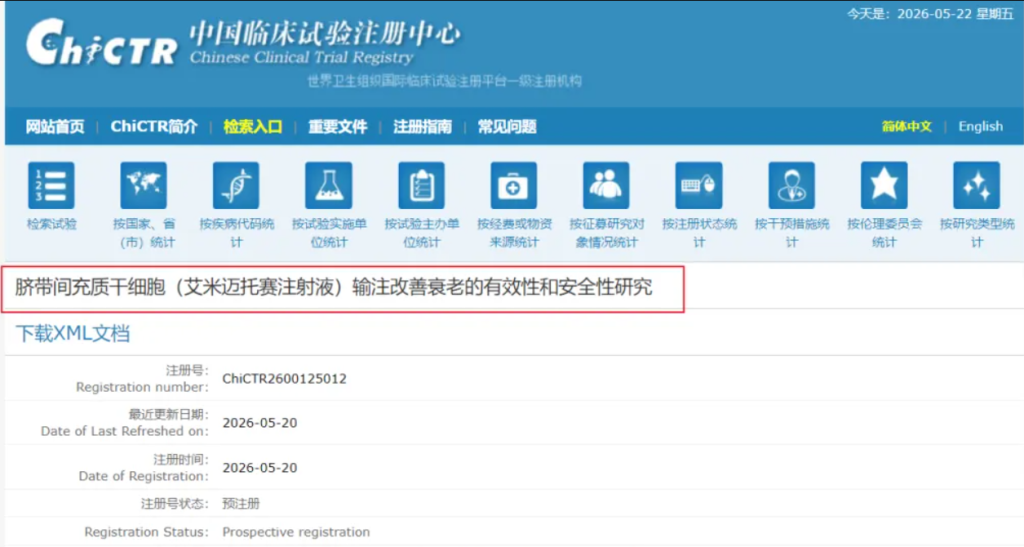
Task: Click 按研究类型统计 label
Action: pyautogui.click(x=977, y=233)
